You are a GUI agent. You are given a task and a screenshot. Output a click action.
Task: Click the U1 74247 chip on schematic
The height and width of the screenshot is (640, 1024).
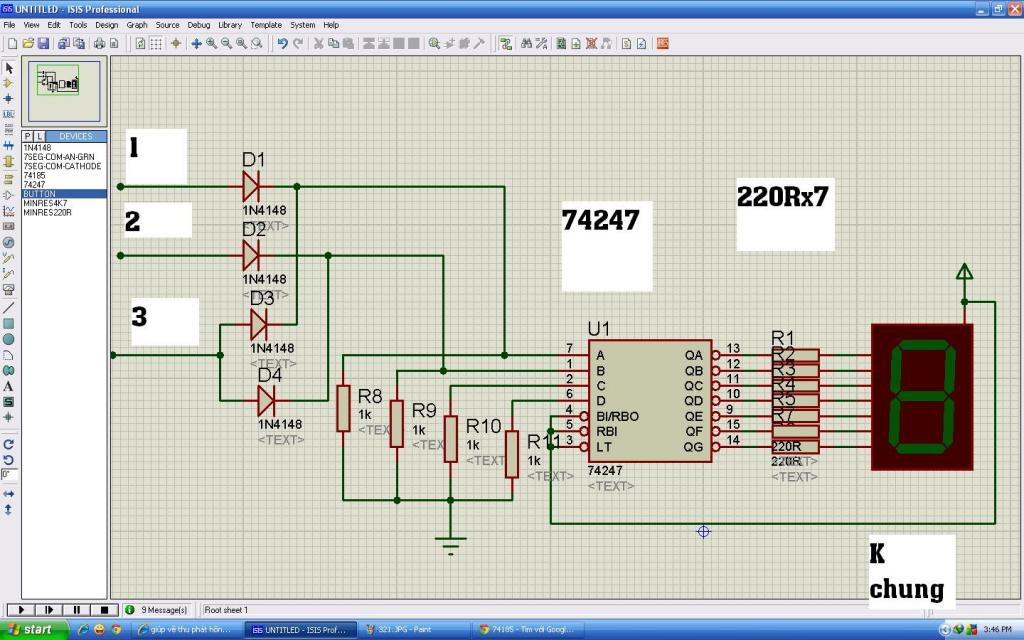coord(650,401)
